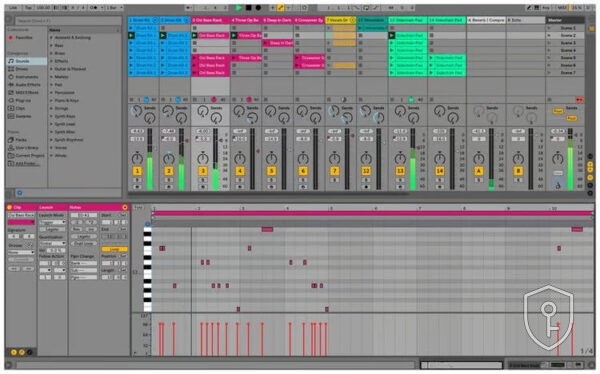The image size is (600, 374).
Task: Toggle the first yellow clip-box button, bottom left
Action: click(14, 352)
